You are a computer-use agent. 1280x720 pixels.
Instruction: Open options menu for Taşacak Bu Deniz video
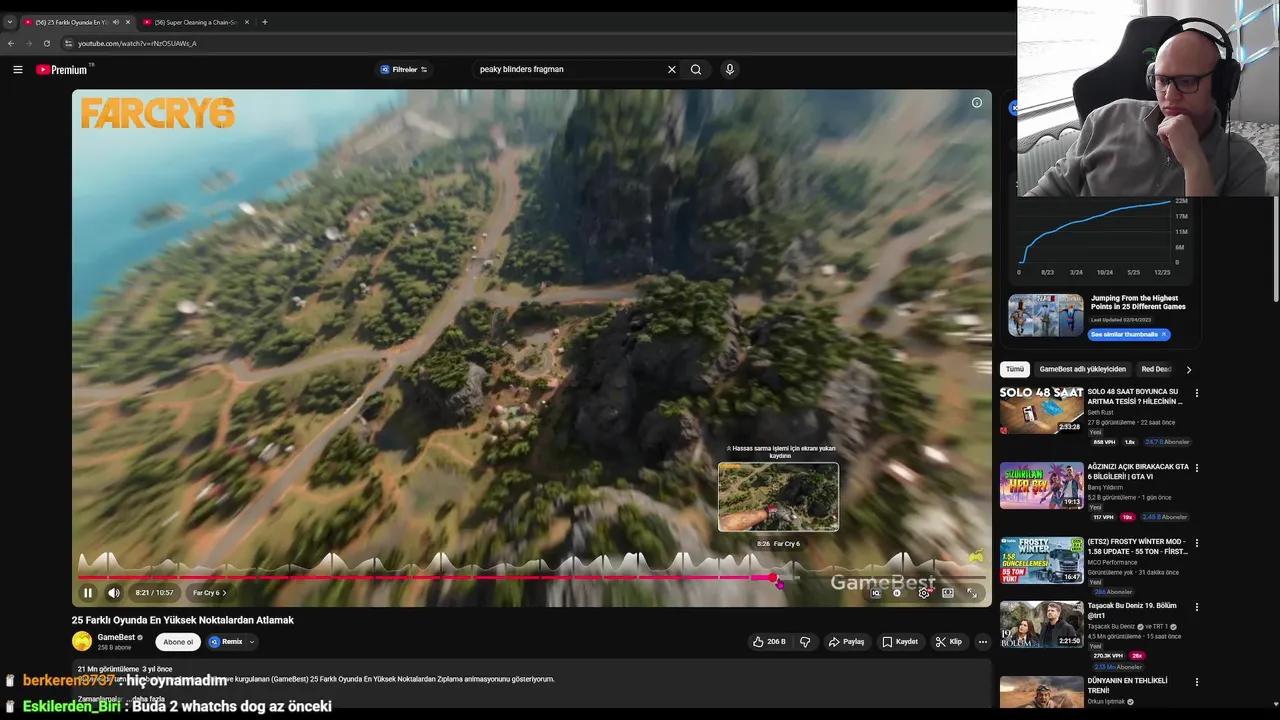pos(1197,607)
